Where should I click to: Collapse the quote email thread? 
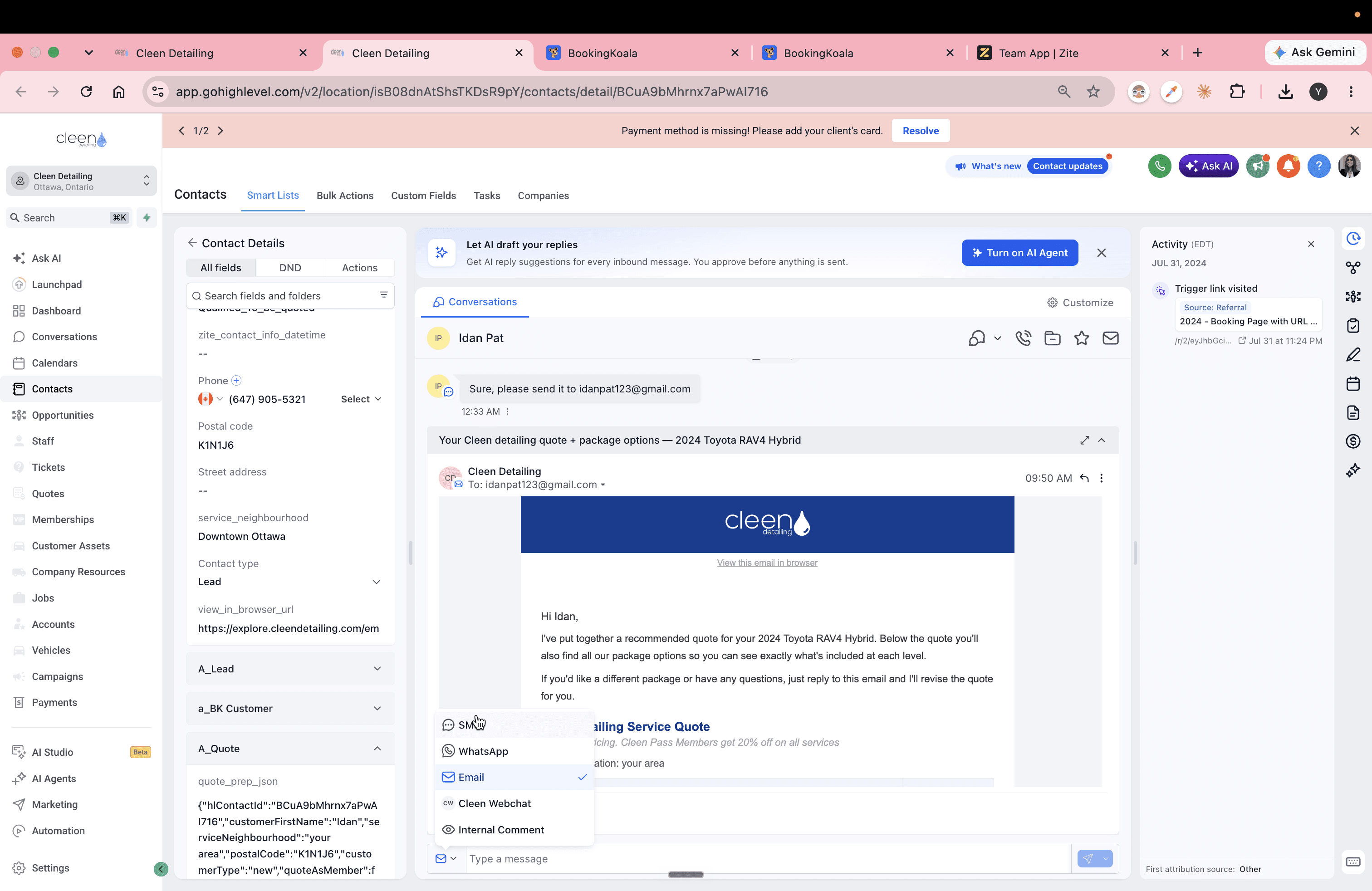[x=1102, y=441]
